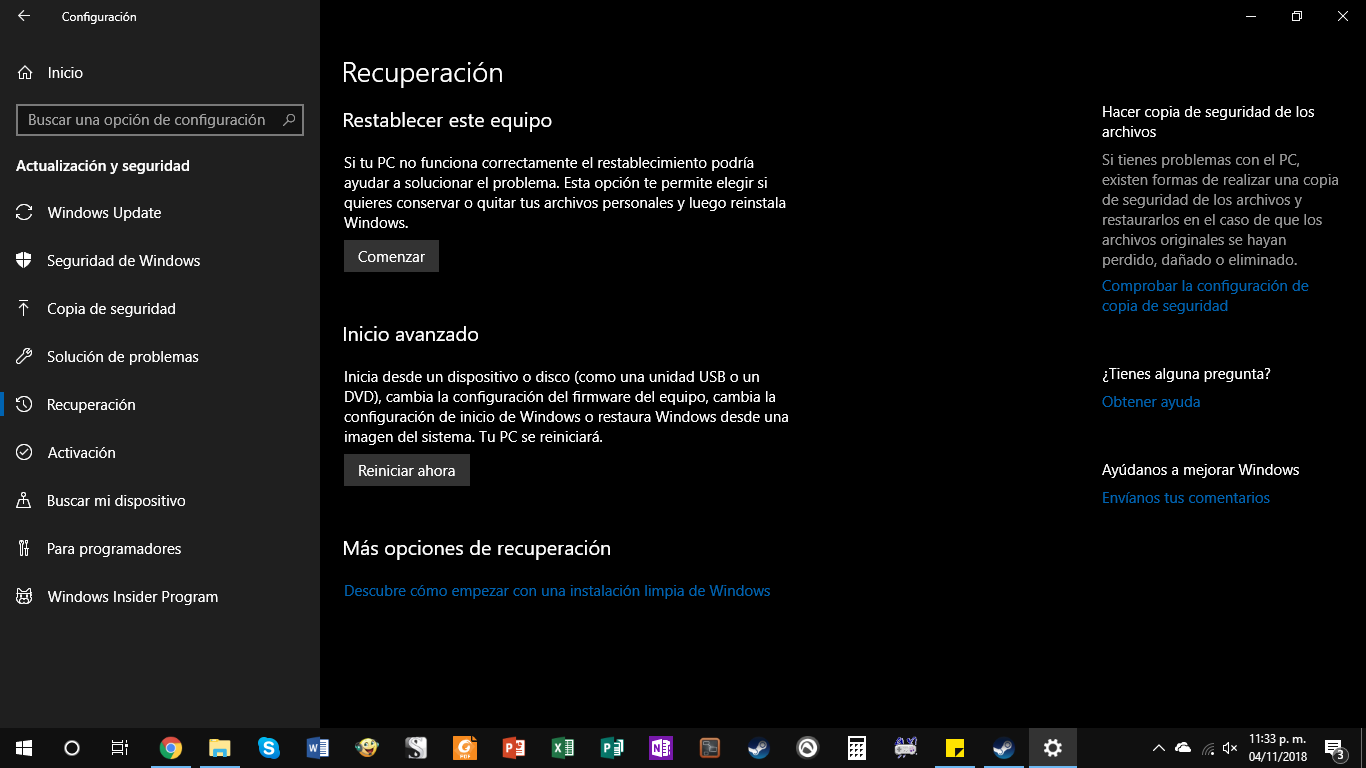Open Excel from the taskbar
This screenshot has width=1366, height=768.
pos(563,748)
